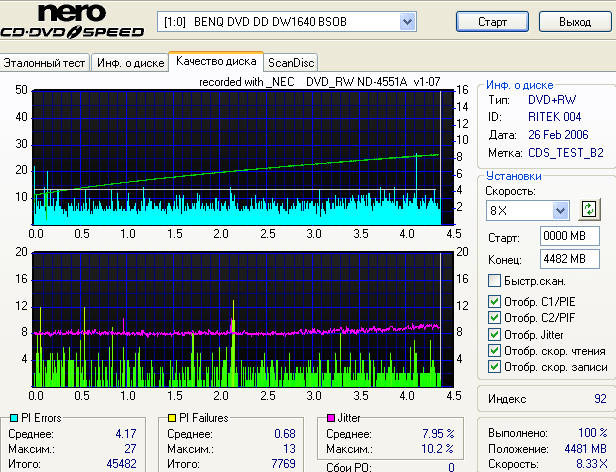Click the upper PI Errors graph
The width and height of the screenshot is (616, 472).
click(243, 158)
